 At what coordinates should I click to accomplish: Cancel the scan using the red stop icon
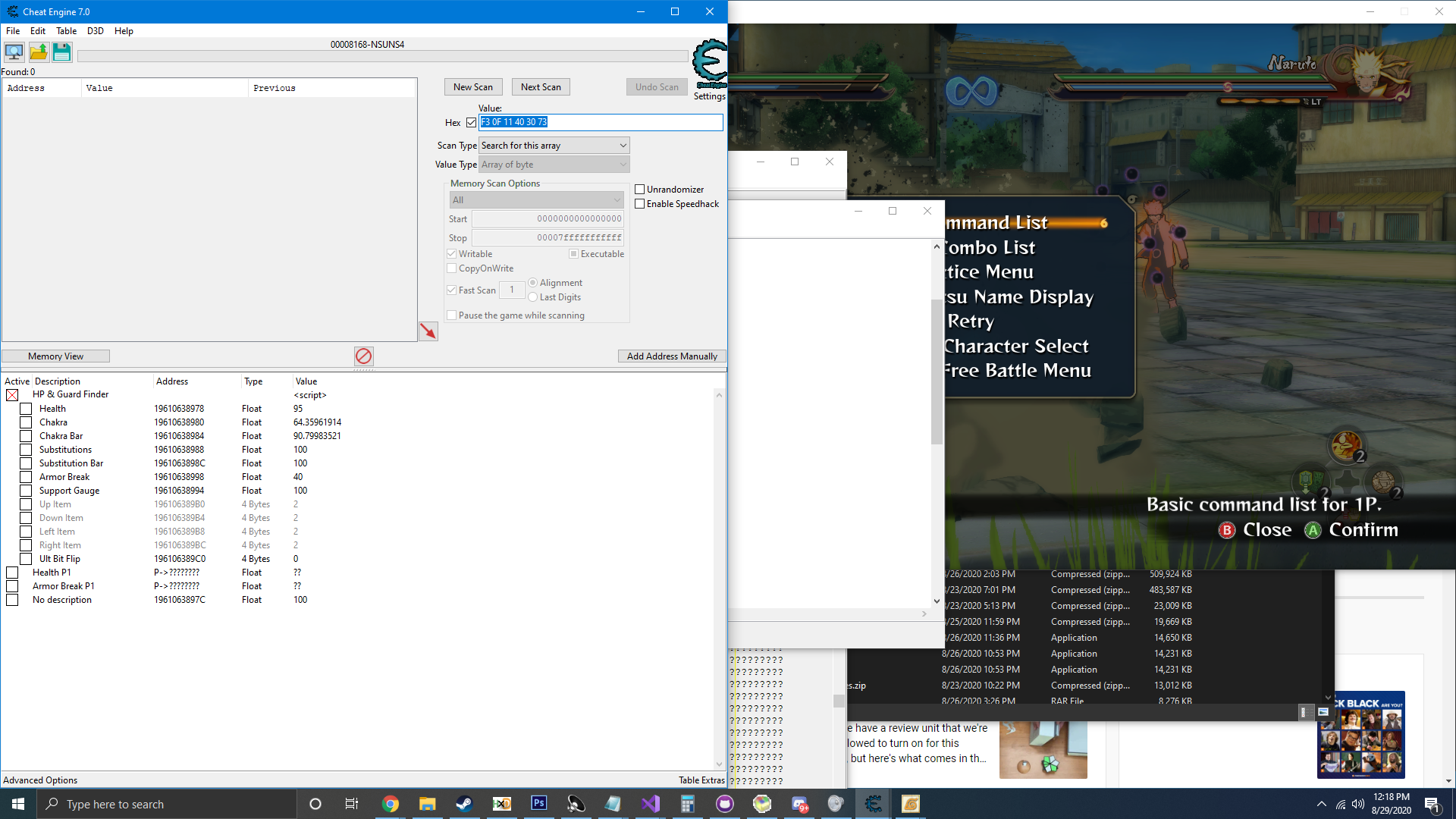363,356
